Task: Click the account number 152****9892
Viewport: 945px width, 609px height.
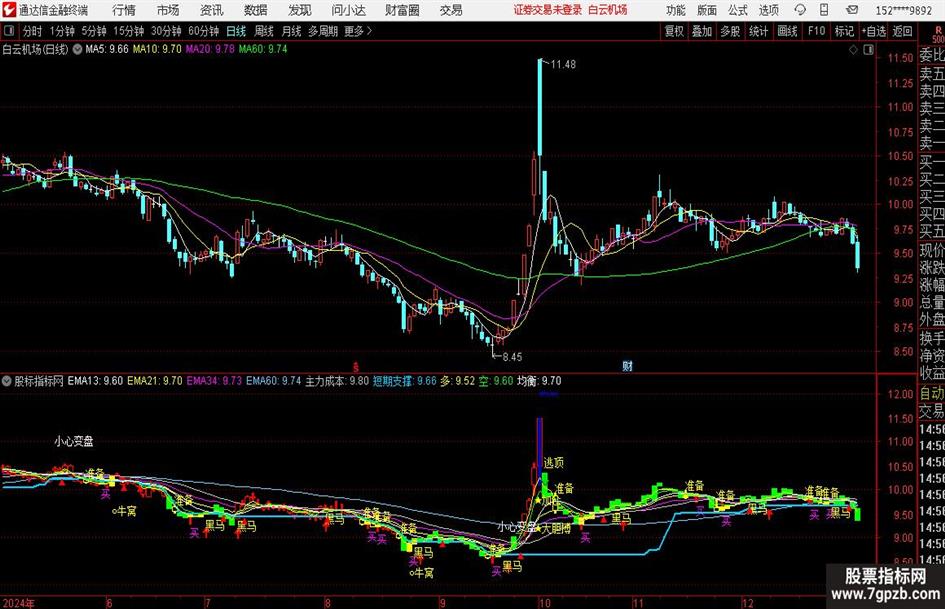Action: [x=903, y=10]
